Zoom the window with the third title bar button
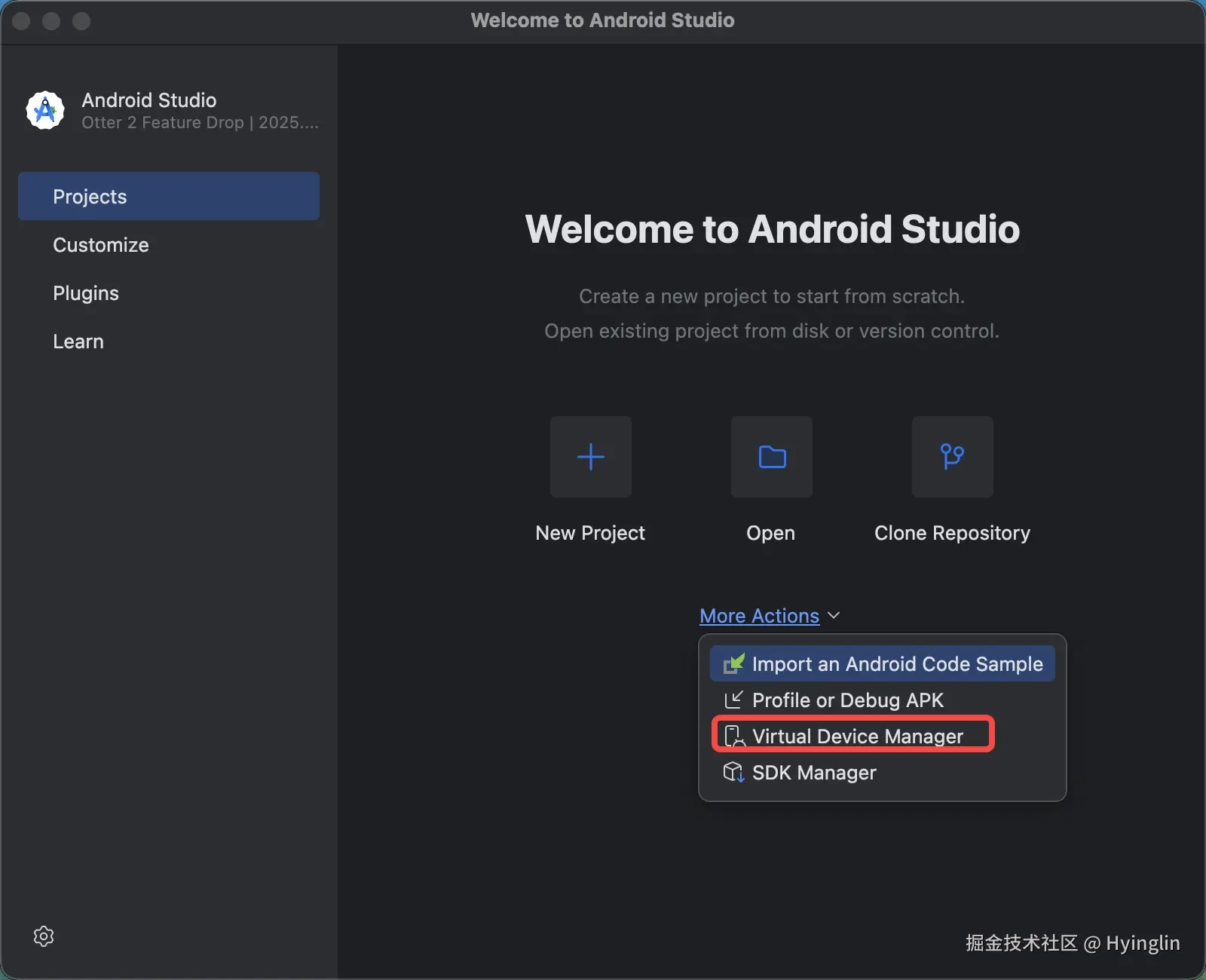 click(81, 21)
